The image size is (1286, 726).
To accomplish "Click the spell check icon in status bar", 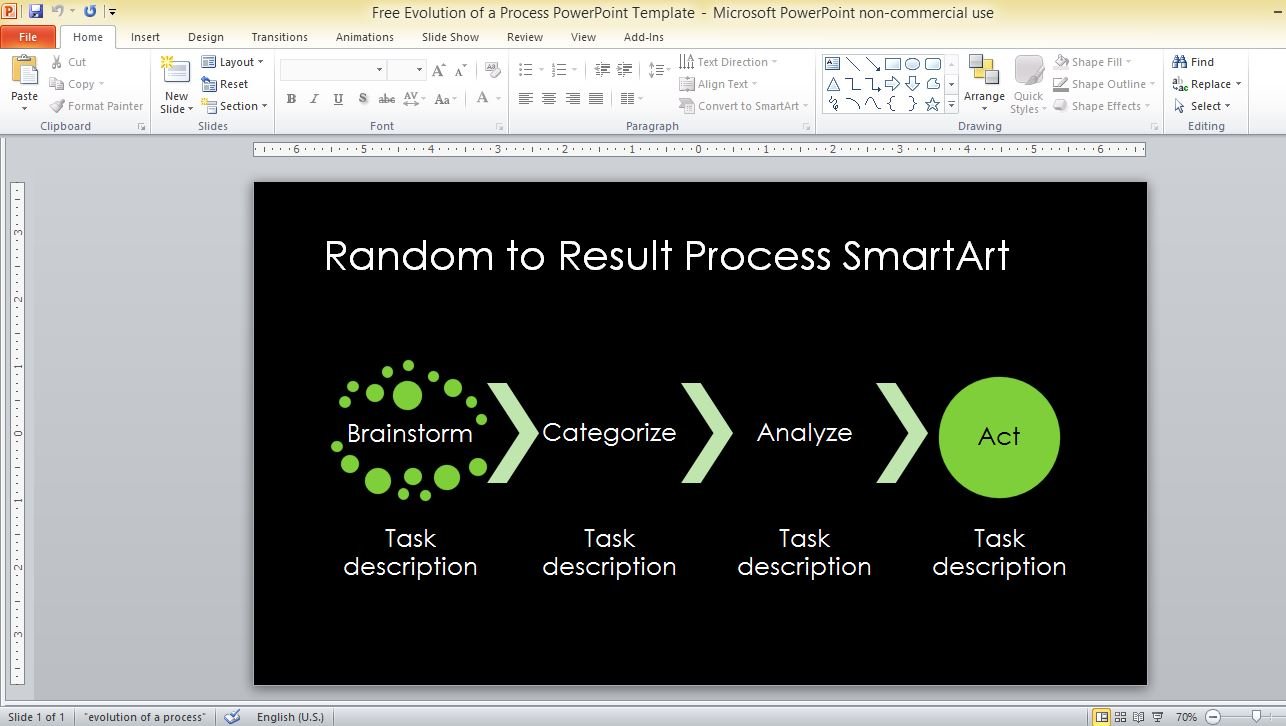I will tap(232, 717).
